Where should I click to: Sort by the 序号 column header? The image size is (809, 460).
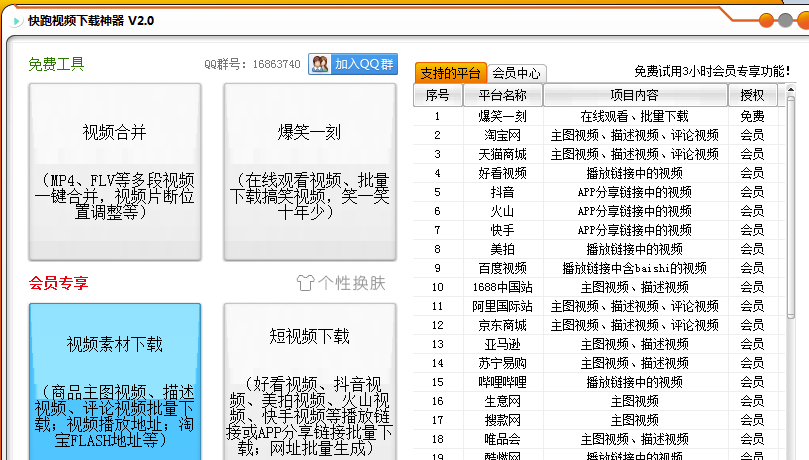click(x=438, y=95)
